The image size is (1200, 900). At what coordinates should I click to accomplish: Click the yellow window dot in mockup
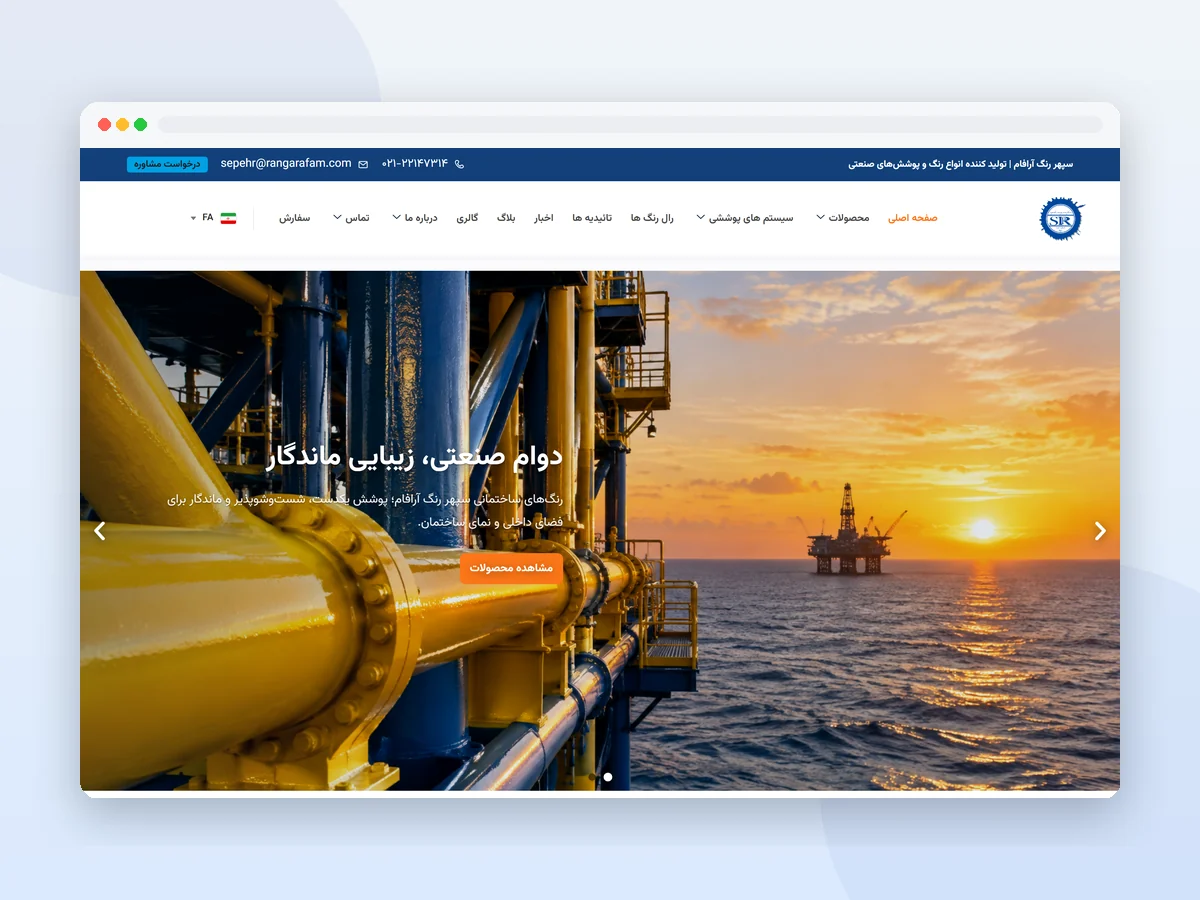click(x=122, y=125)
